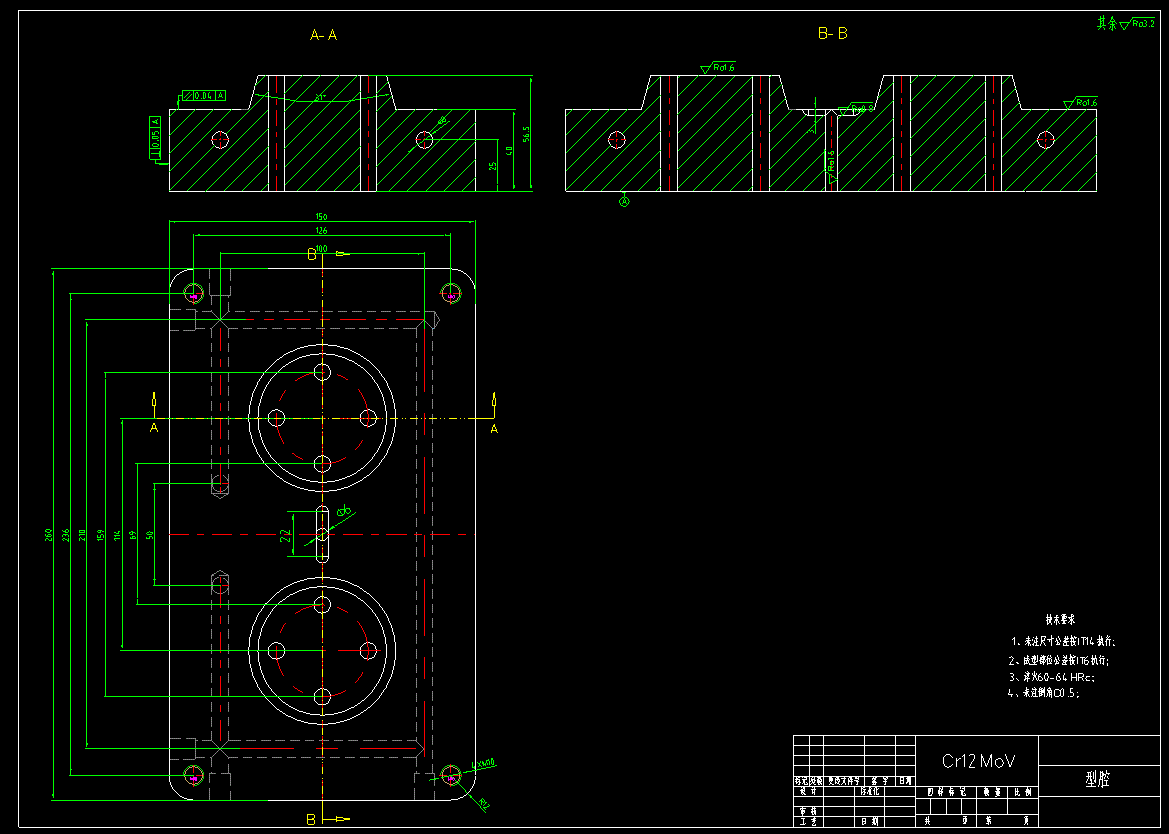Viewport: 1169px width, 834px height.
Task: Pick the "236" vertical dimension text
Action: 66,534
